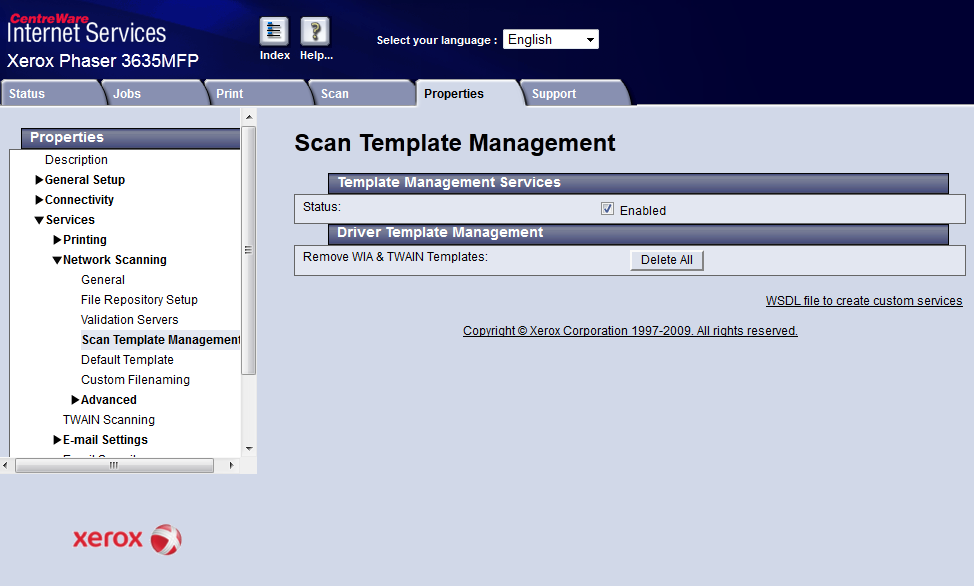The height and width of the screenshot is (586, 974).
Task: Click the Xerox logo
Action: [127, 539]
